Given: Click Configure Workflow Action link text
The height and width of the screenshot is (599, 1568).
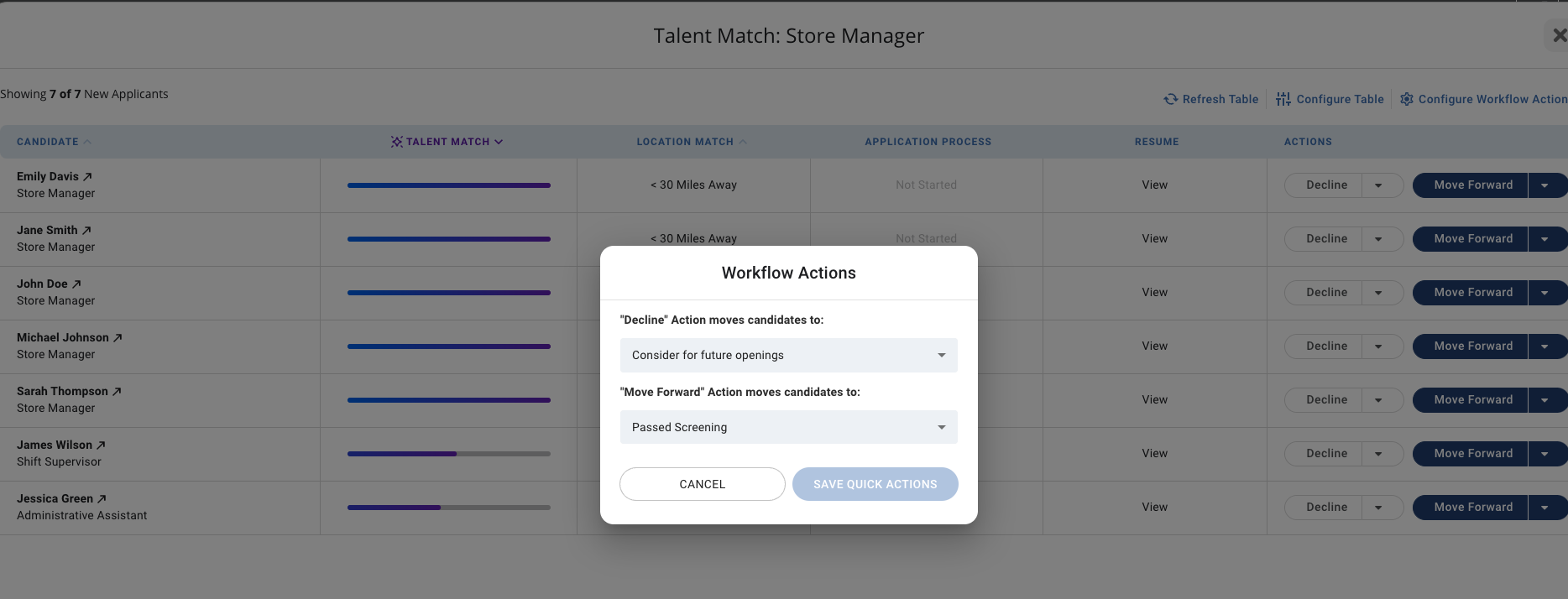Looking at the screenshot, I should click(x=1492, y=99).
